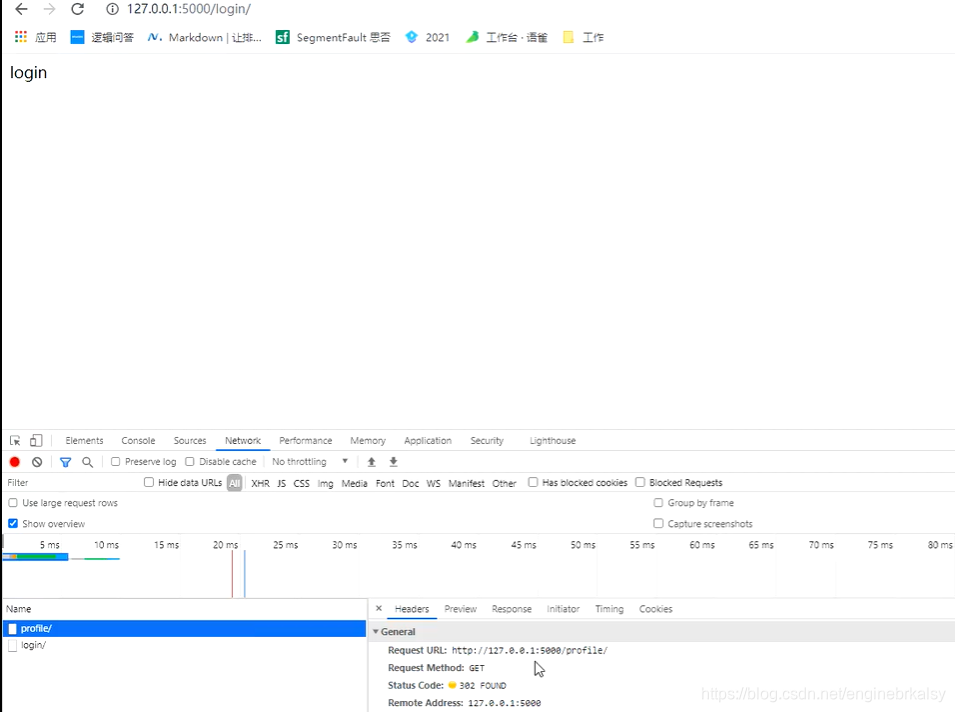Collapse the General headers section

coord(395,632)
